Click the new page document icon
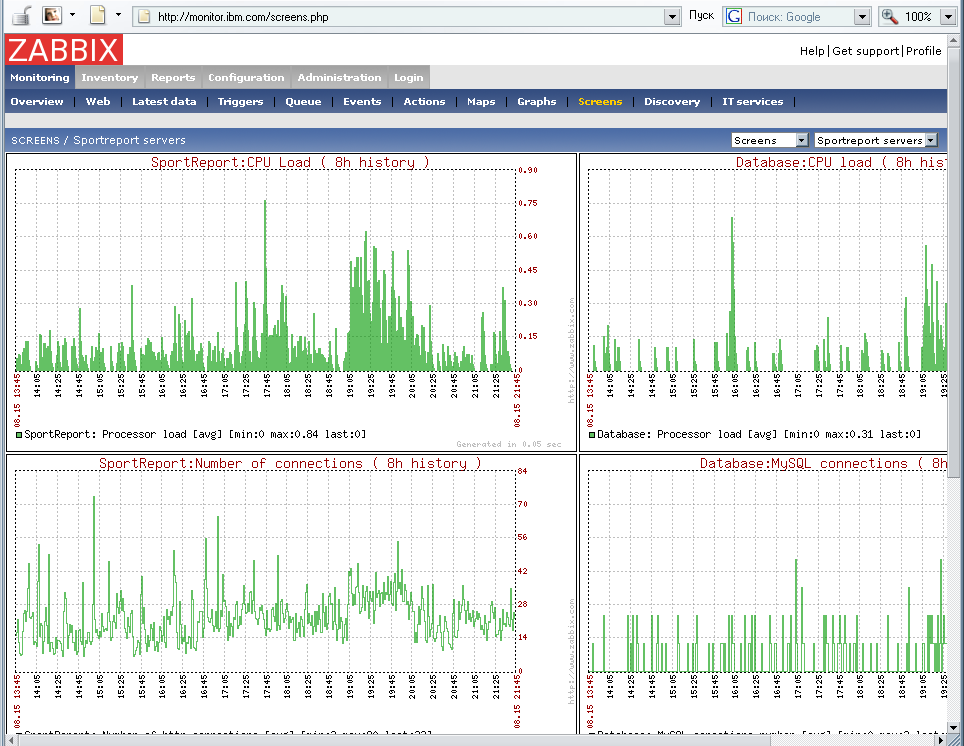The image size is (964, 746). (98, 16)
